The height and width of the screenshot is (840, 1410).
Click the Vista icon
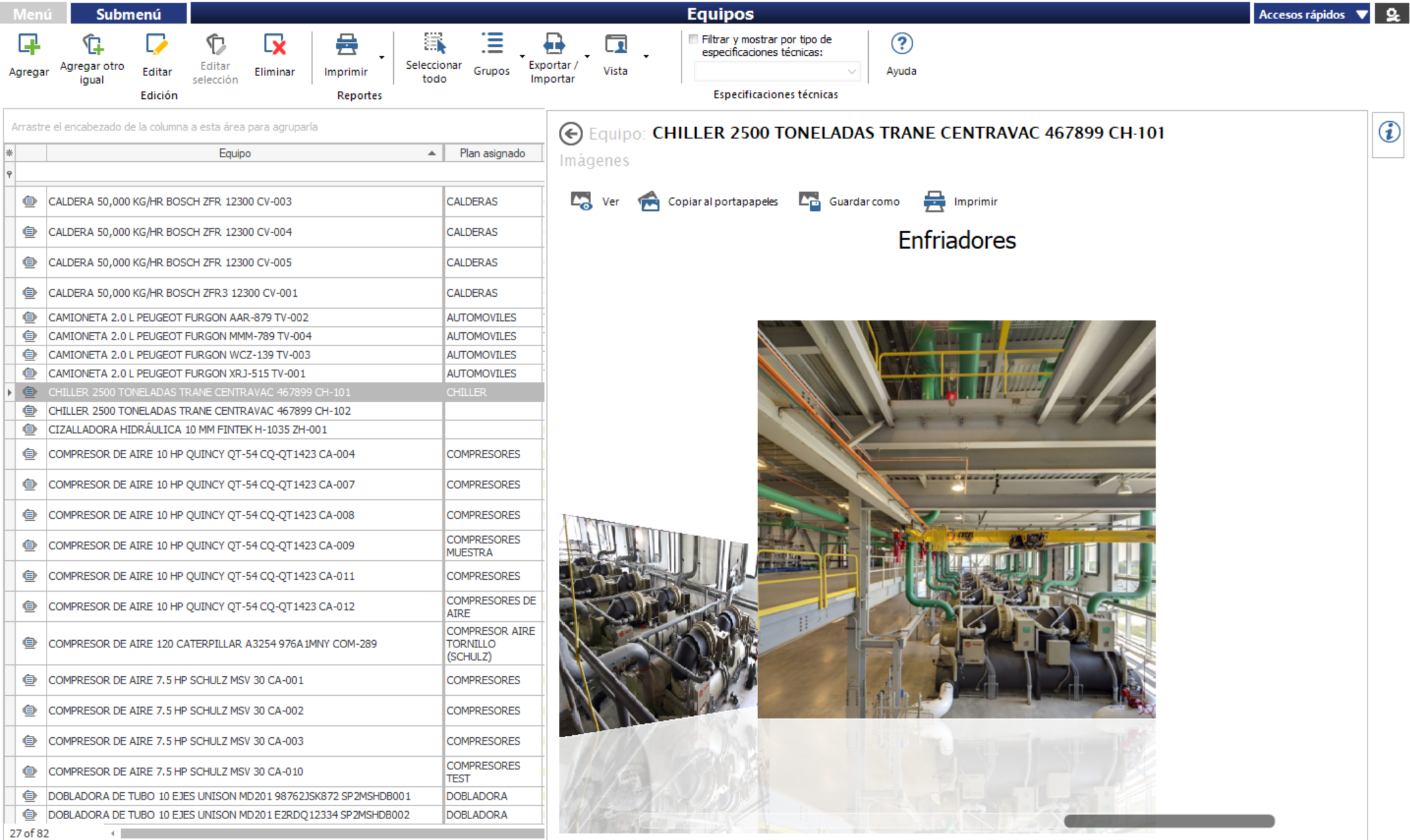pos(615,43)
